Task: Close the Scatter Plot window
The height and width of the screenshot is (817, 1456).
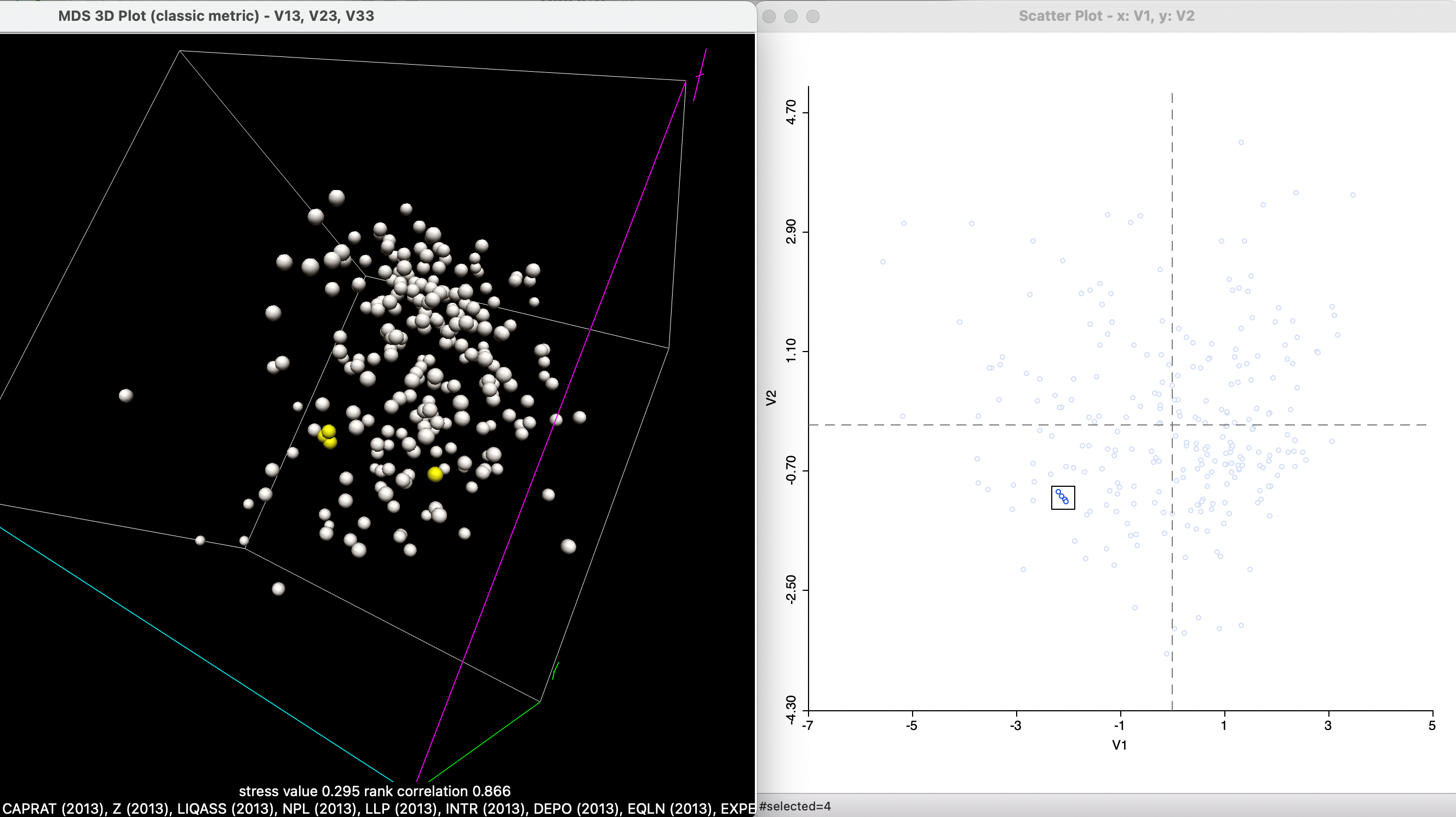Action: point(769,16)
